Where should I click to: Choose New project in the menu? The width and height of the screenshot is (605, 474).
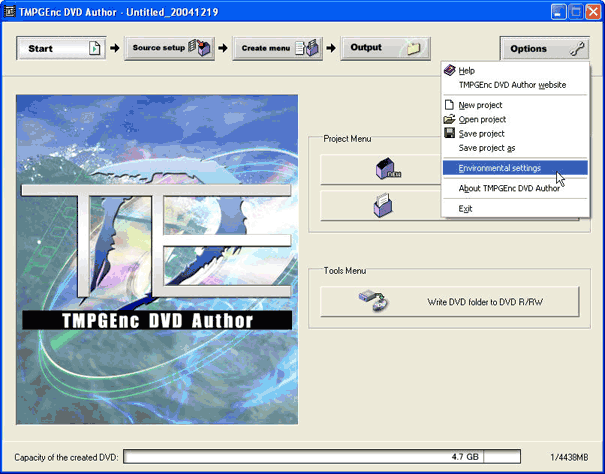[480, 105]
